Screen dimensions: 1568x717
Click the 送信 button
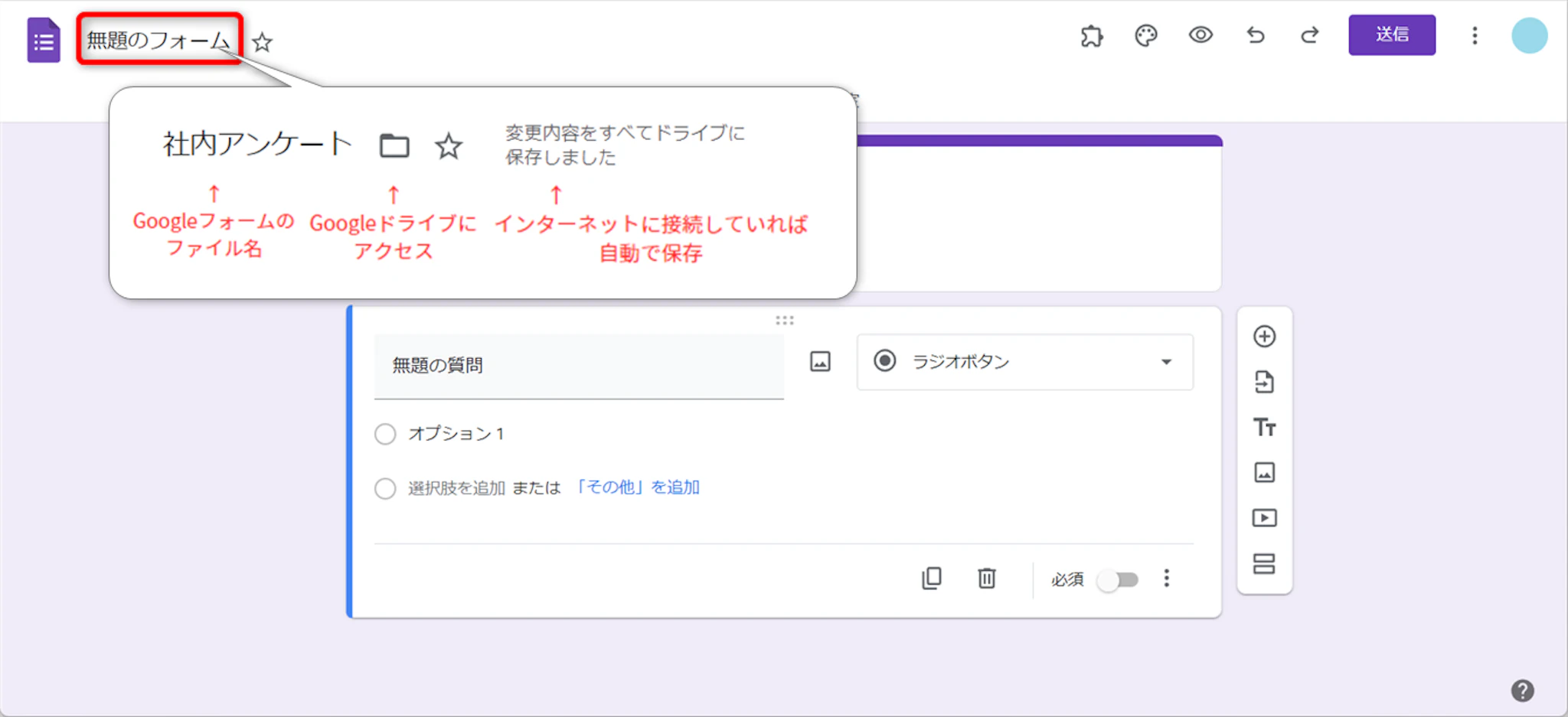[x=1391, y=35]
